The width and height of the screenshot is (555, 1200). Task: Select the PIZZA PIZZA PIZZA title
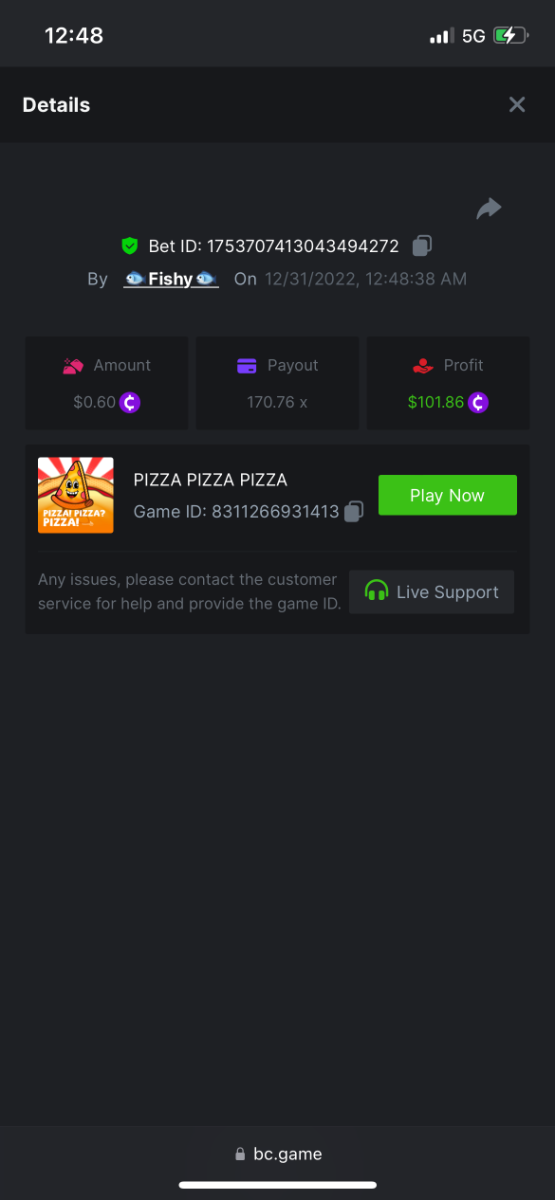click(x=210, y=480)
